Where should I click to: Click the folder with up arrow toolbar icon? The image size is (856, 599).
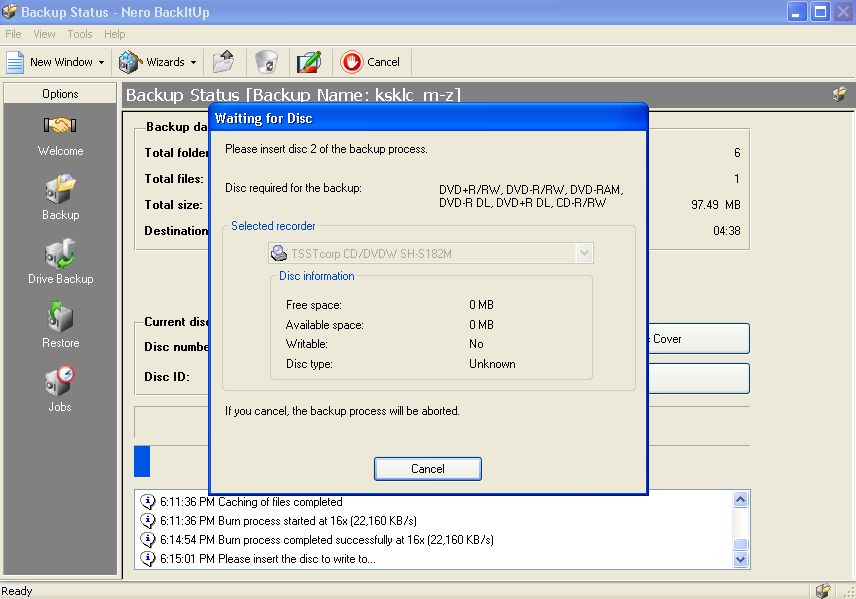(x=223, y=62)
